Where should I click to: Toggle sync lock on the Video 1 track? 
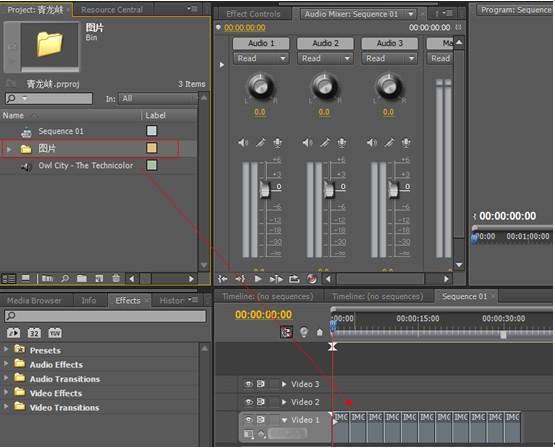261,420
